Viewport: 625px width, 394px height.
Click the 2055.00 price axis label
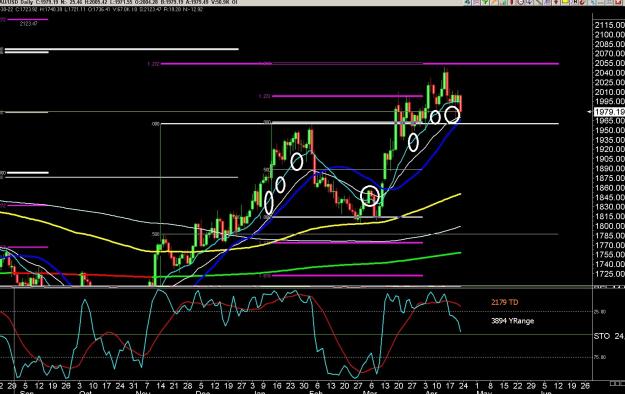pos(609,63)
